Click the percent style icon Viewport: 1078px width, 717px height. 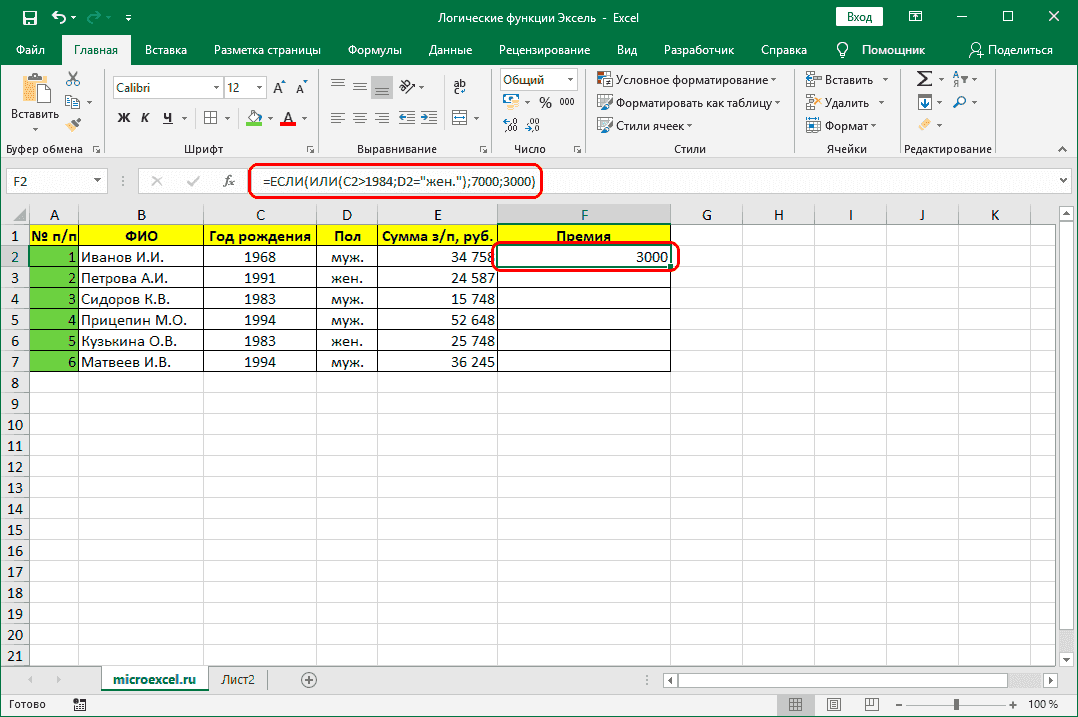point(545,102)
